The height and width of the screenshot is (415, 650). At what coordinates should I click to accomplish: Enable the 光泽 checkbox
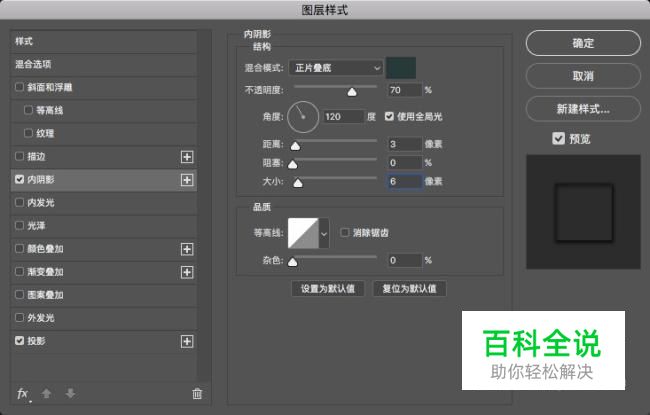(x=19, y=225)
